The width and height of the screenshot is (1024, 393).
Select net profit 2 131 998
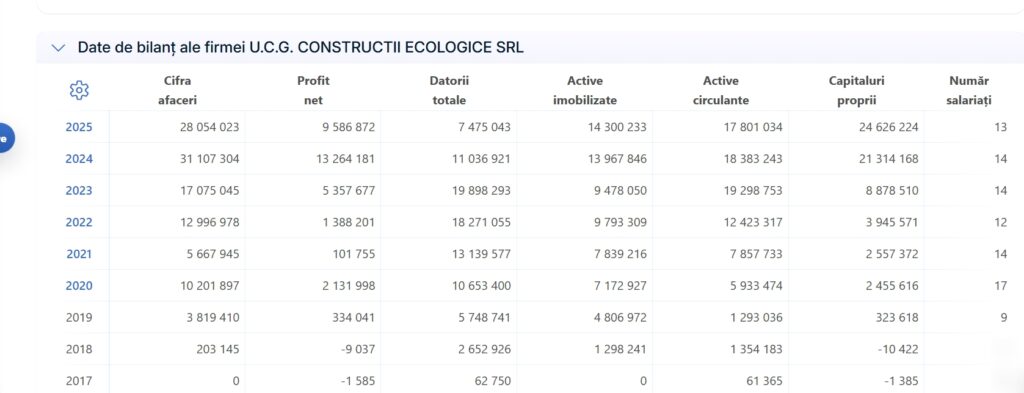click(x=349, y=285)
